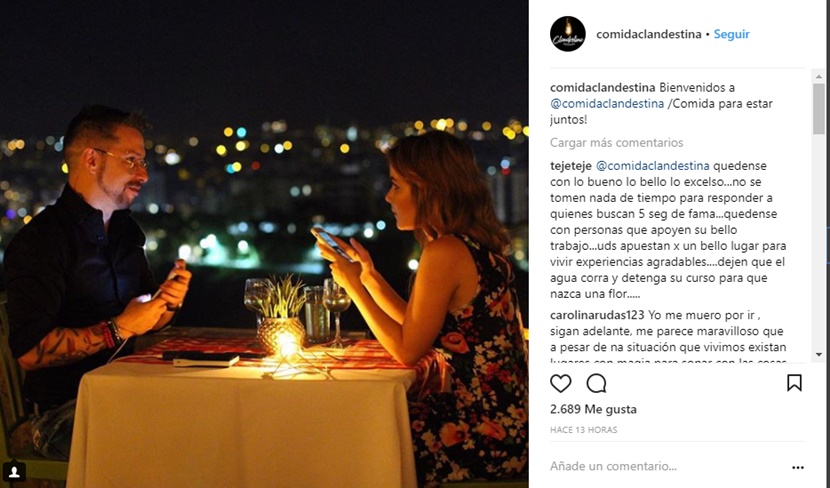
Task: Click the comments scrollbar thumb
Action: click(819, 109)
